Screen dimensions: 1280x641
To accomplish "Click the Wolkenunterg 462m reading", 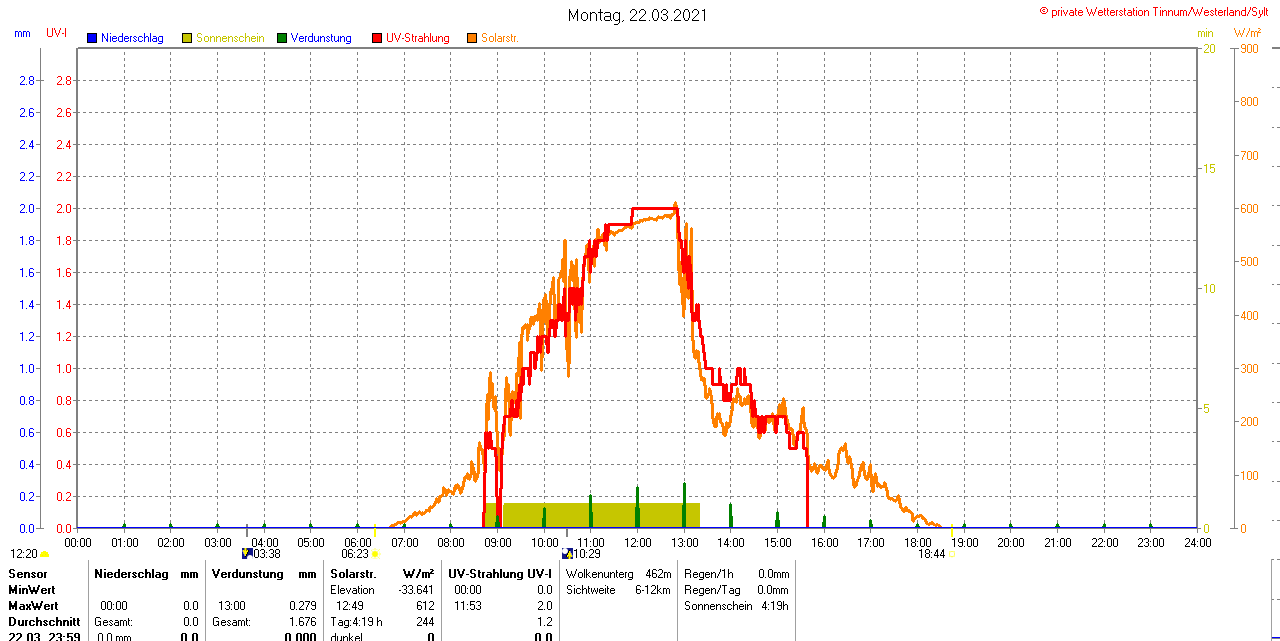I will [x=618, y=574].
